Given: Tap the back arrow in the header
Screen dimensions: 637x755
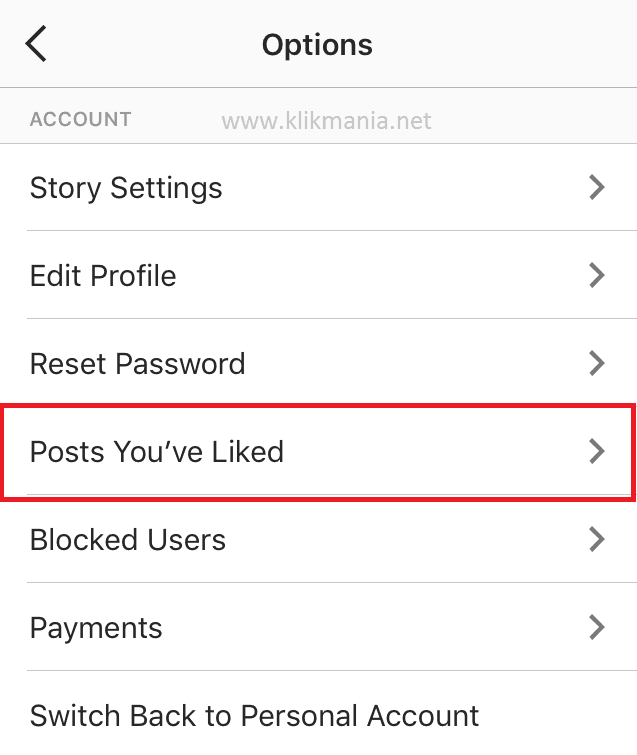Looking at the screenshot, I should pyautogui.click(x=37, y=44).
